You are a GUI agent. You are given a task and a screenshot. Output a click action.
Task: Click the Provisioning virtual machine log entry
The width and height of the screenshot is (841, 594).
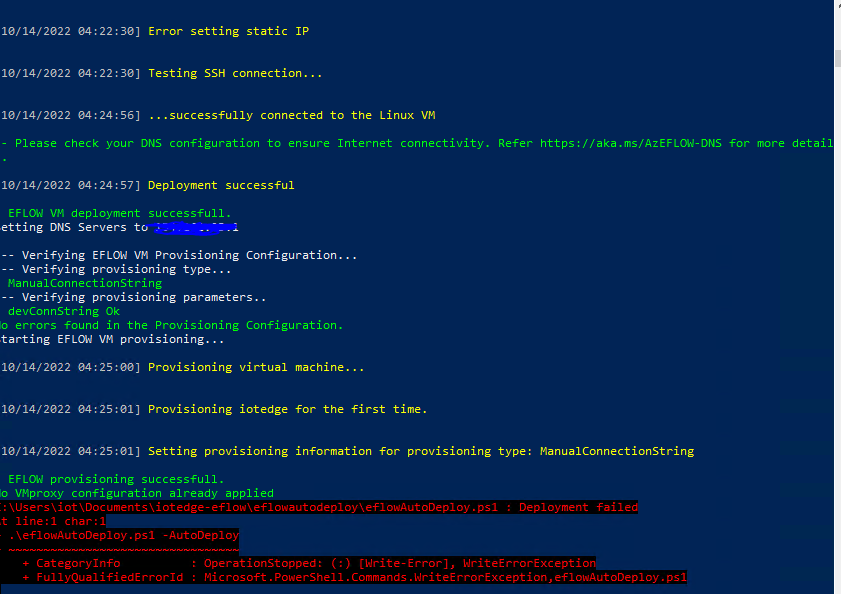tap(255, 367)
